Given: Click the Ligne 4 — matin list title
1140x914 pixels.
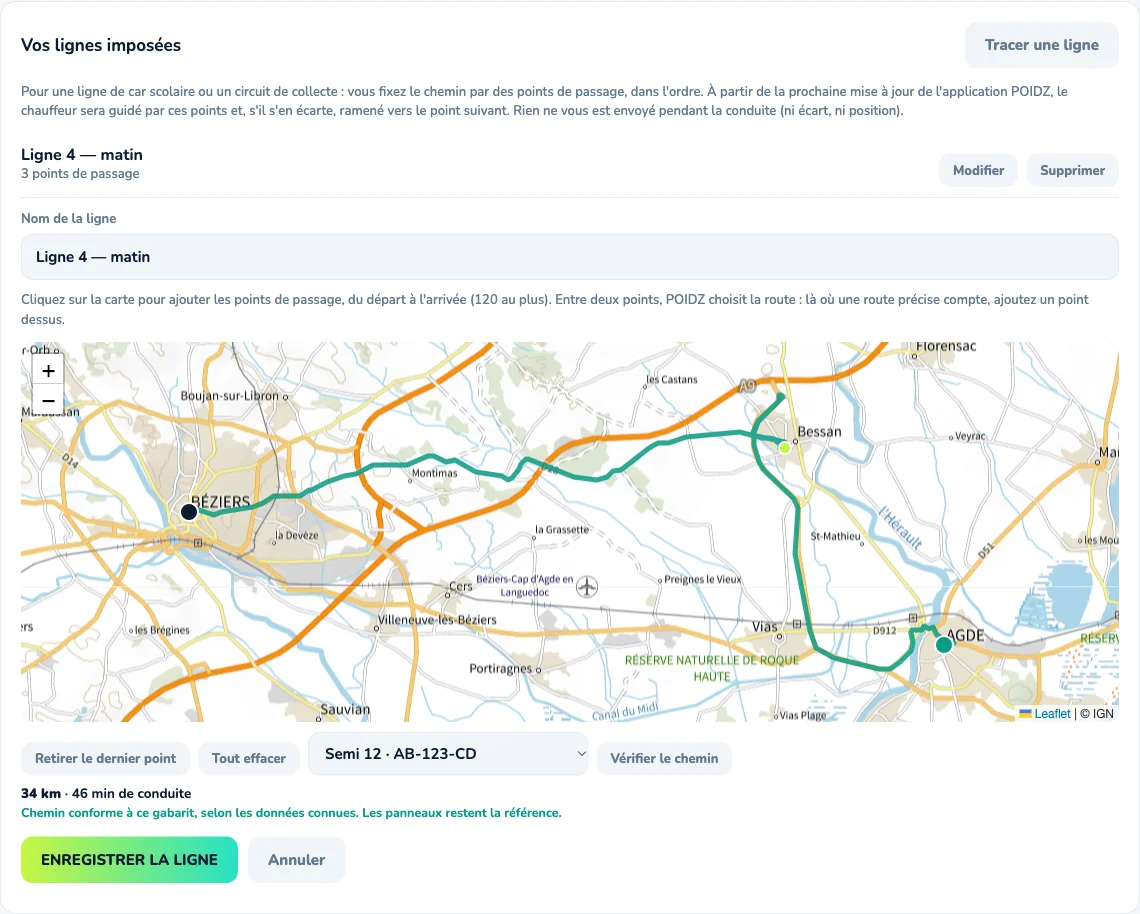Looking at the screenshot, I should click(81, 154).
